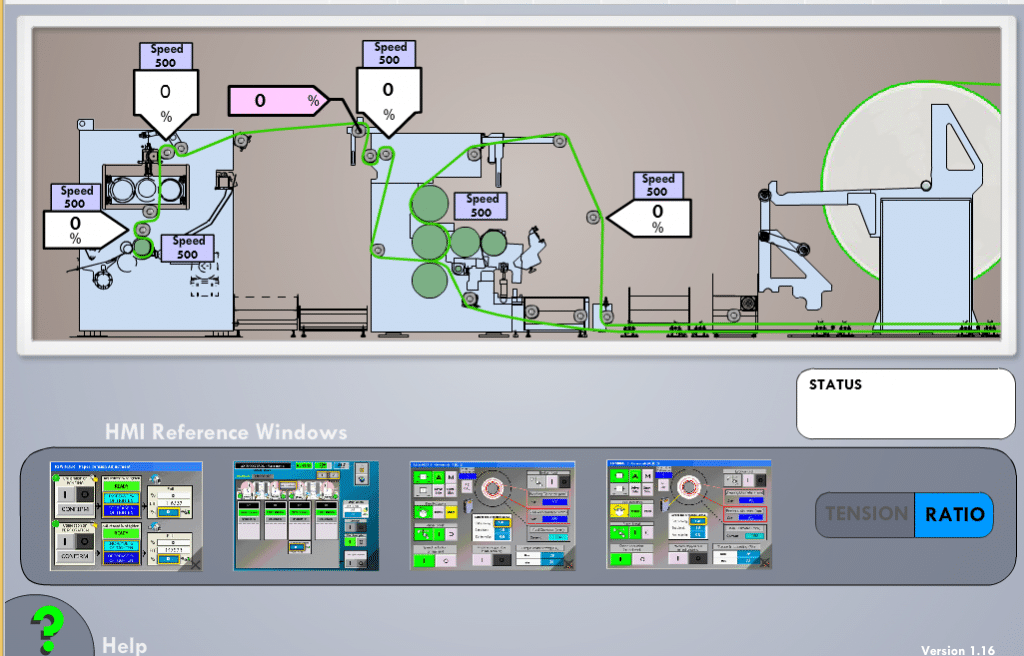Select the RATIO mode toggle
This screenshot has height=656, width=1024.
point(953,515)
